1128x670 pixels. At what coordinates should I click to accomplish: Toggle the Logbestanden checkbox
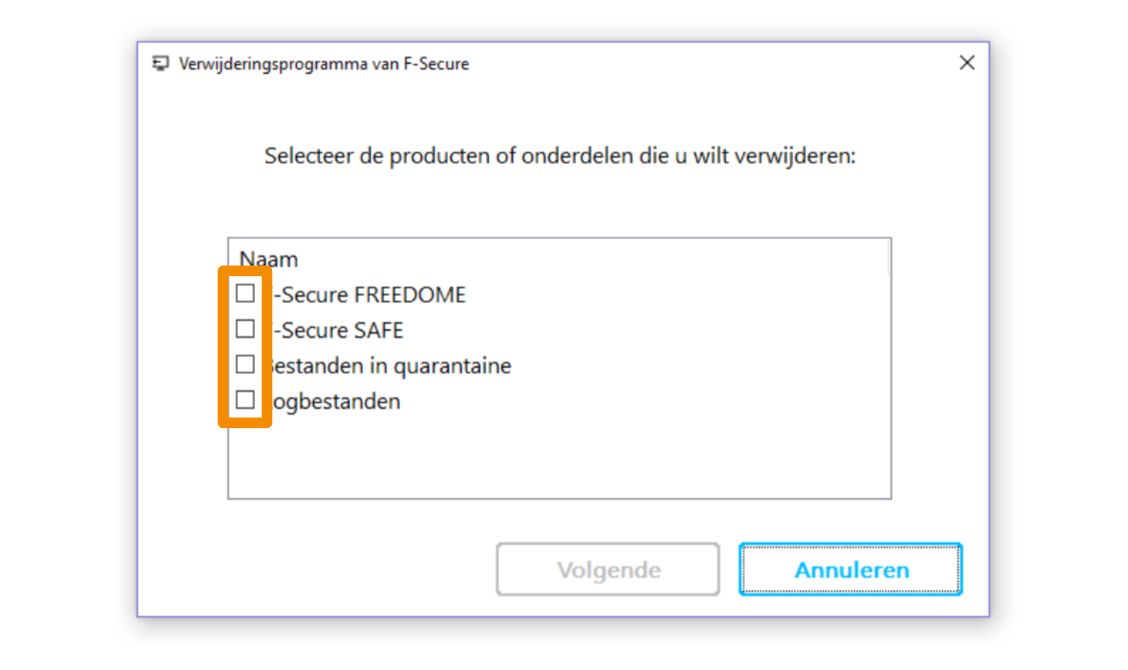point(245,400)
